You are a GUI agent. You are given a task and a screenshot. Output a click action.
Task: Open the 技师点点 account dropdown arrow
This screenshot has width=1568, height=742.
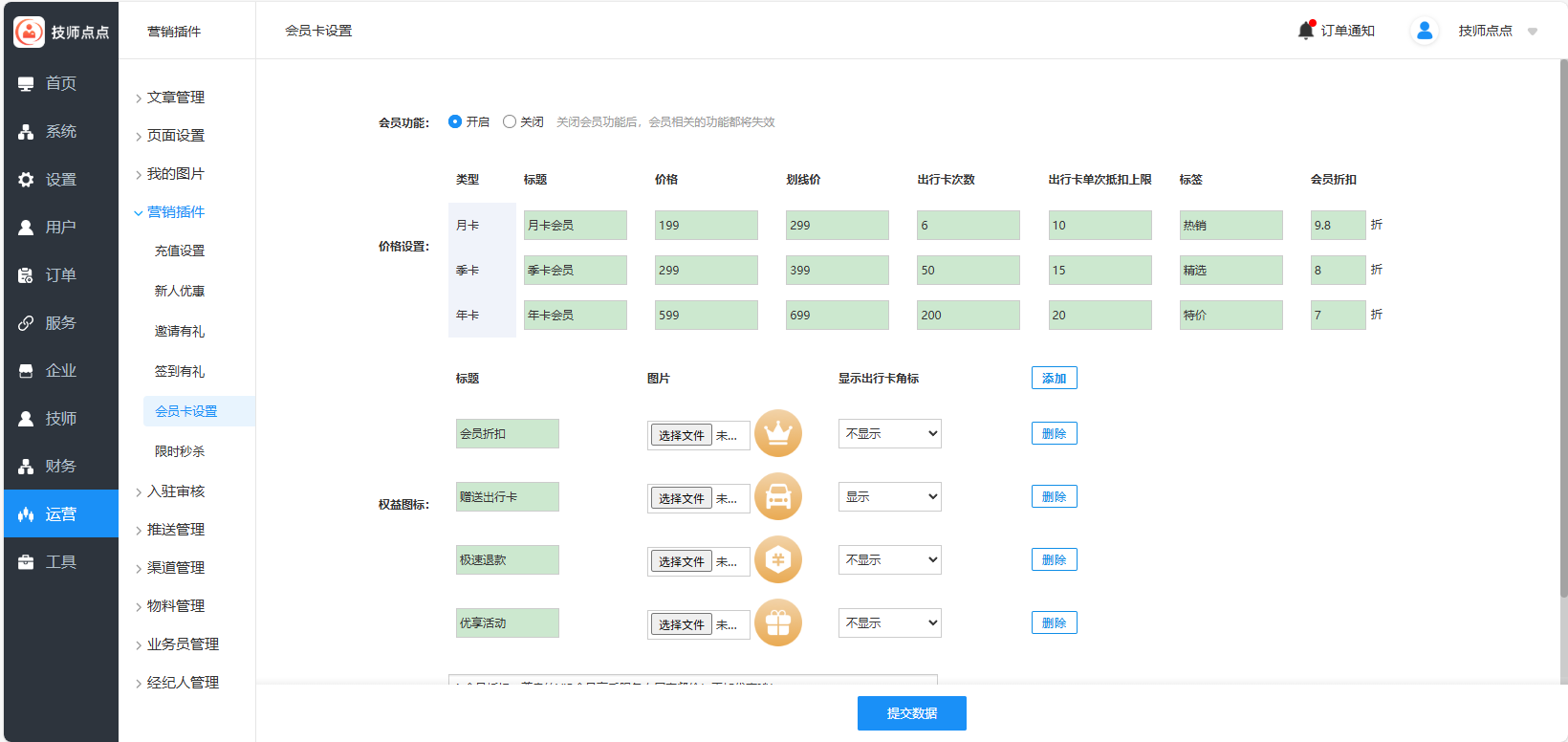[x=1533, y=32]
